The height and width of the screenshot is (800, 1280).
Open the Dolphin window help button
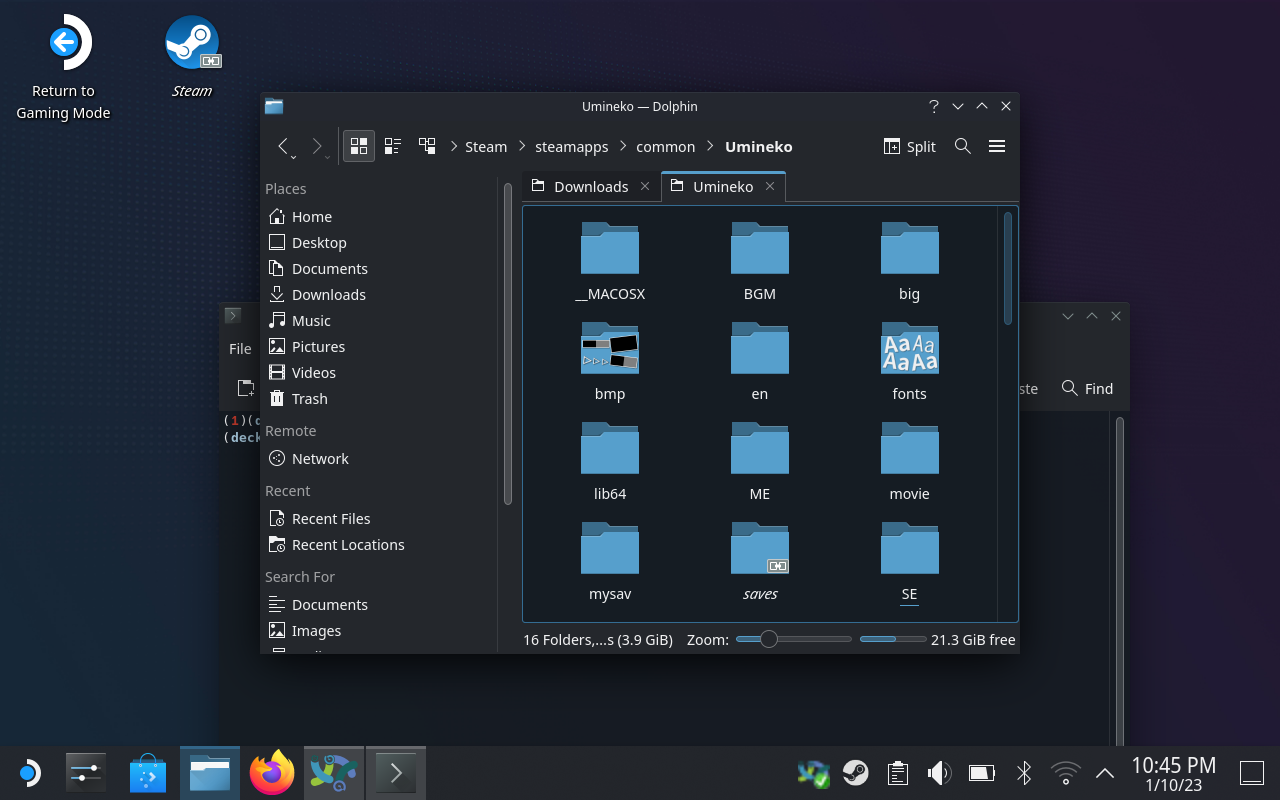pyautogui.click(x=934, y=106)
